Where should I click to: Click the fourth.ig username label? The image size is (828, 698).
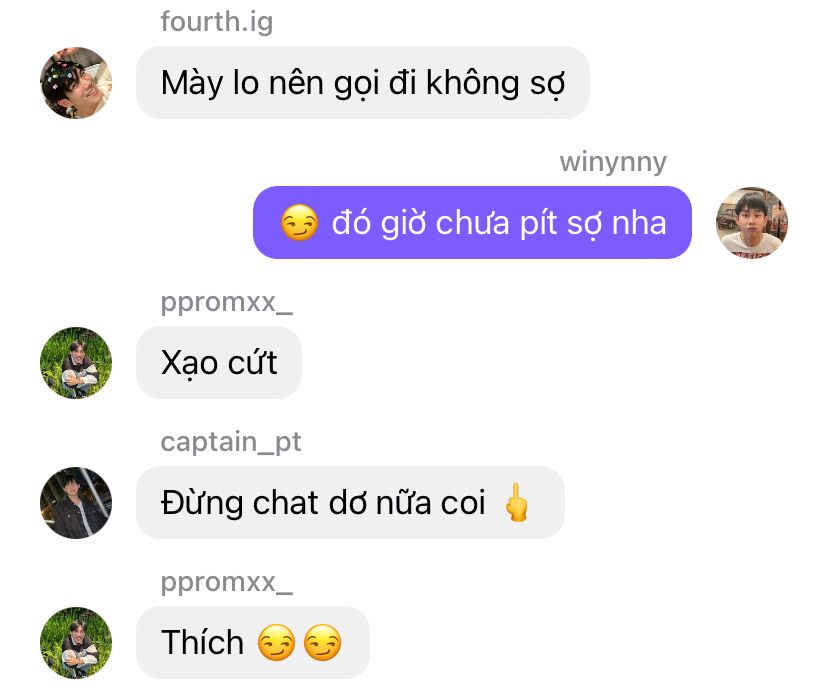[217, 23]
